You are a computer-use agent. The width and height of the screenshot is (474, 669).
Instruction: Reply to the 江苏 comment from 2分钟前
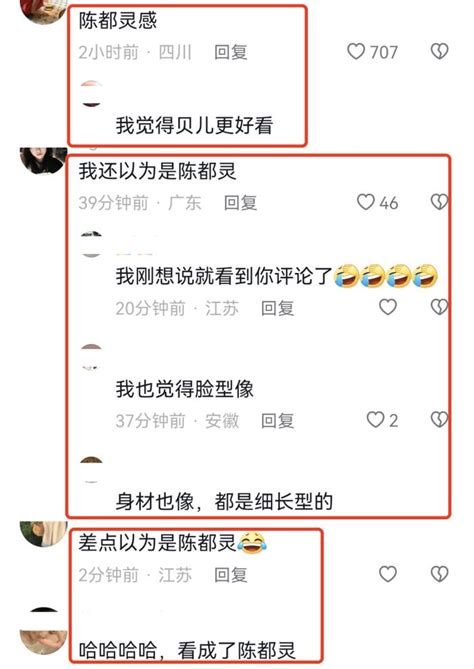click(231, 575)
